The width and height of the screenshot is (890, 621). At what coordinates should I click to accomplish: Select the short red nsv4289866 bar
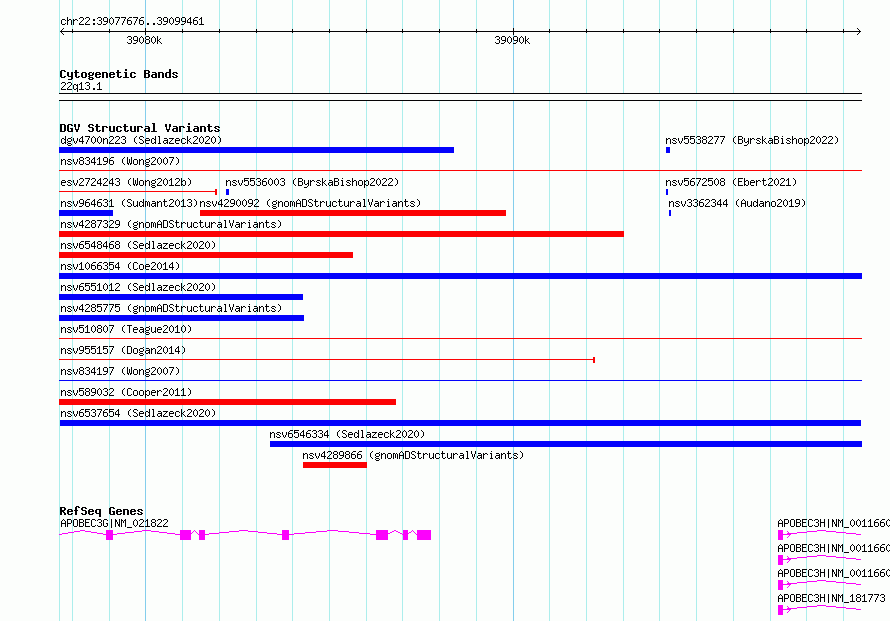(x=335, y=465)
